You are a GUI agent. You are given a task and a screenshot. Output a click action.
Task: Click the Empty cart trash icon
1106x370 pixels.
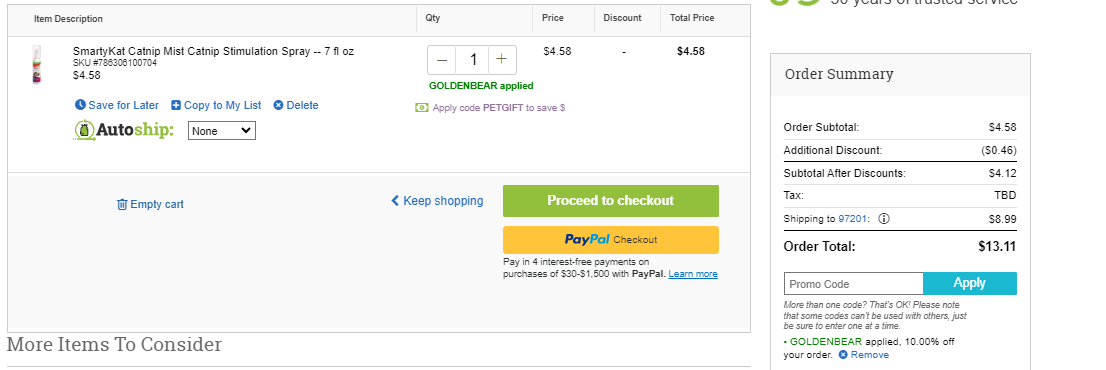[x=122, y=204]
